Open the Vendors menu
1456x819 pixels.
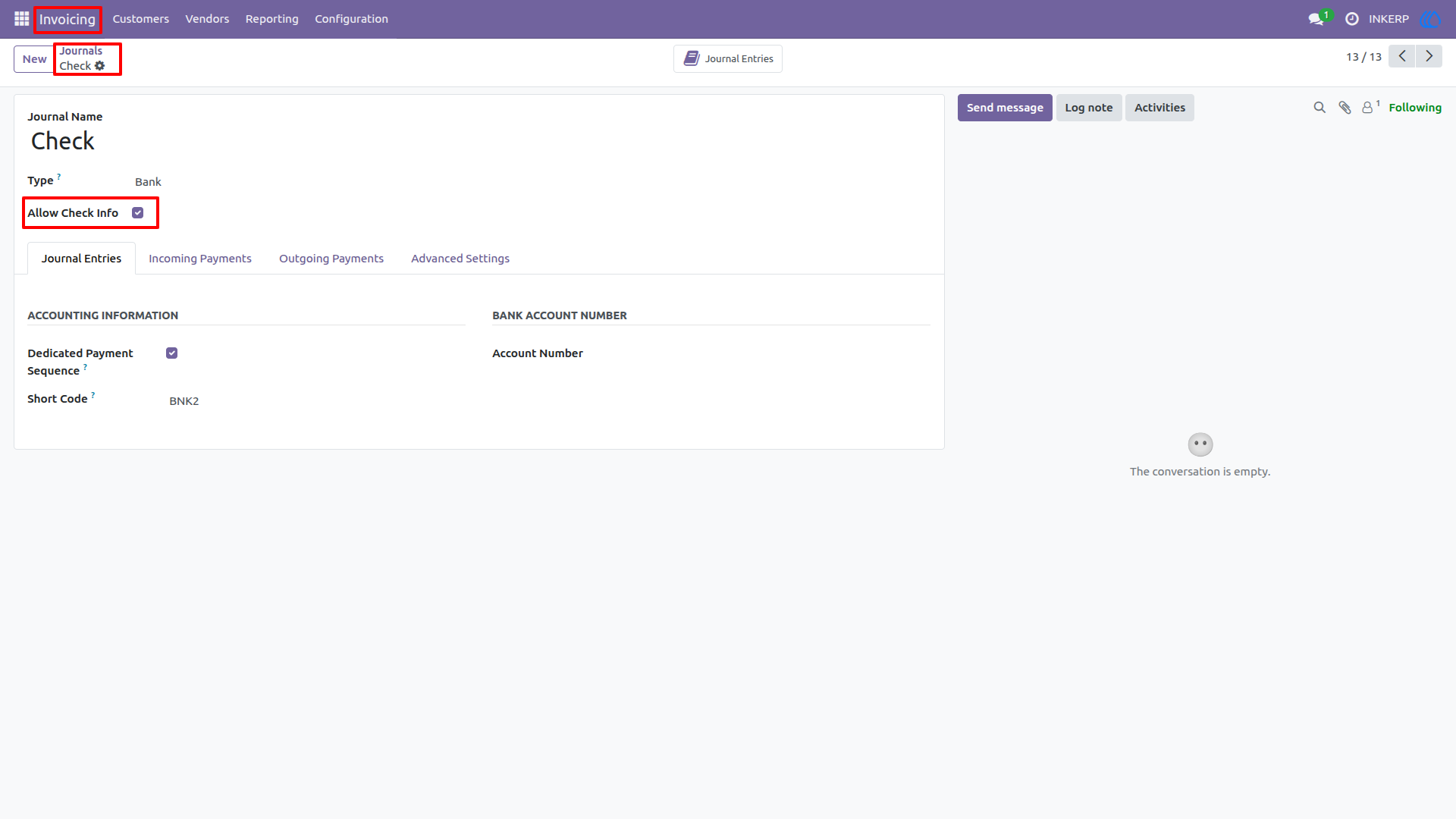[x=207, y=19]
